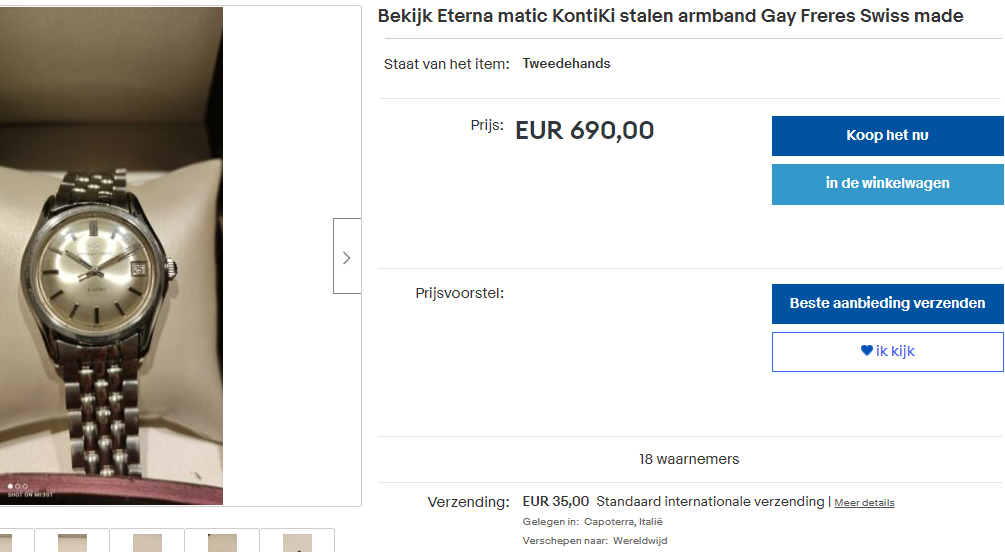Switch to the second photo indicator dot
The height and width of the screenshot is (552, 1005).
tap(17, 486)
